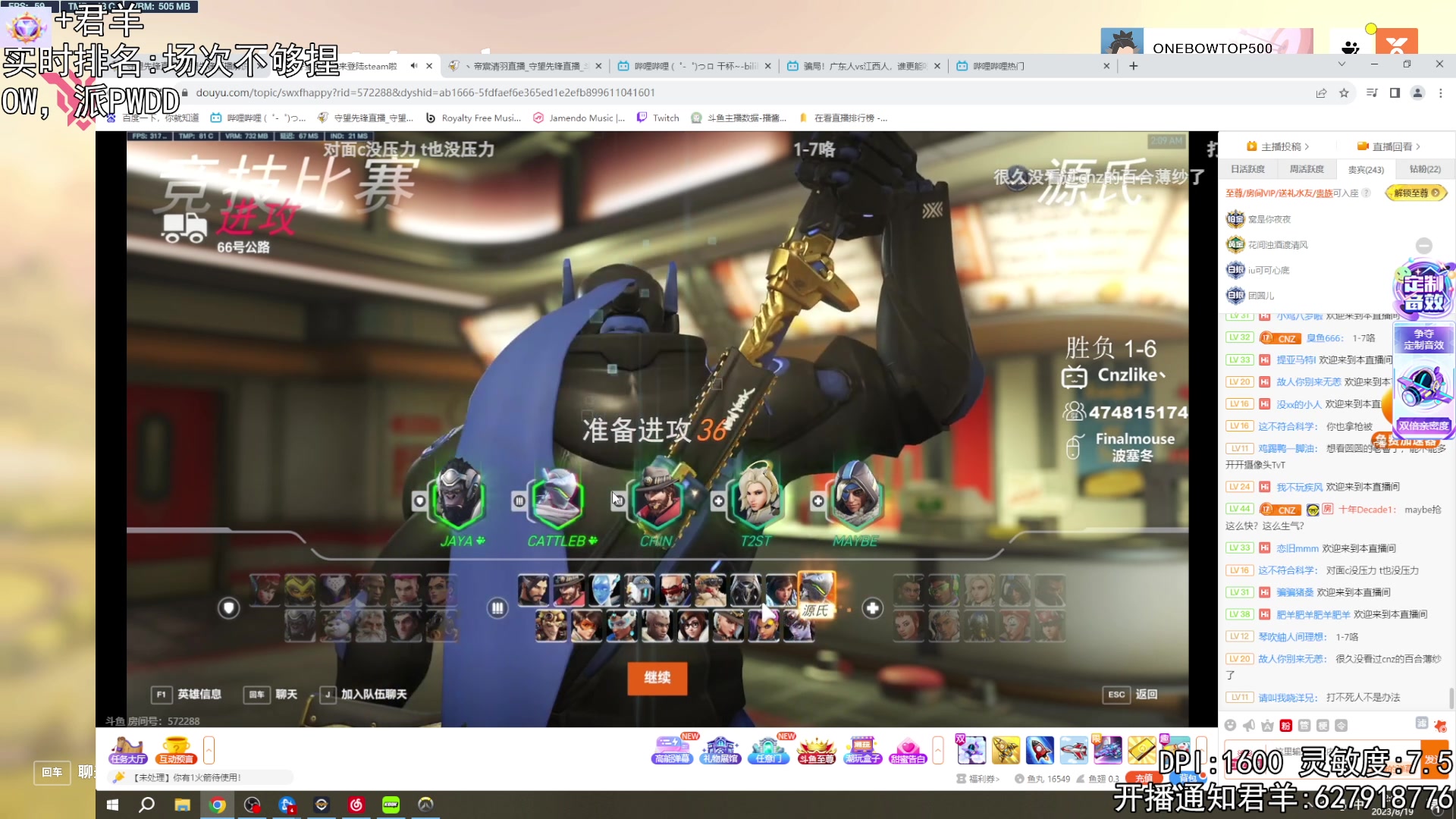1456x819 pixels.
Task: Switch to 贵宾(243) tab
Action: (x=1366, y=169)
